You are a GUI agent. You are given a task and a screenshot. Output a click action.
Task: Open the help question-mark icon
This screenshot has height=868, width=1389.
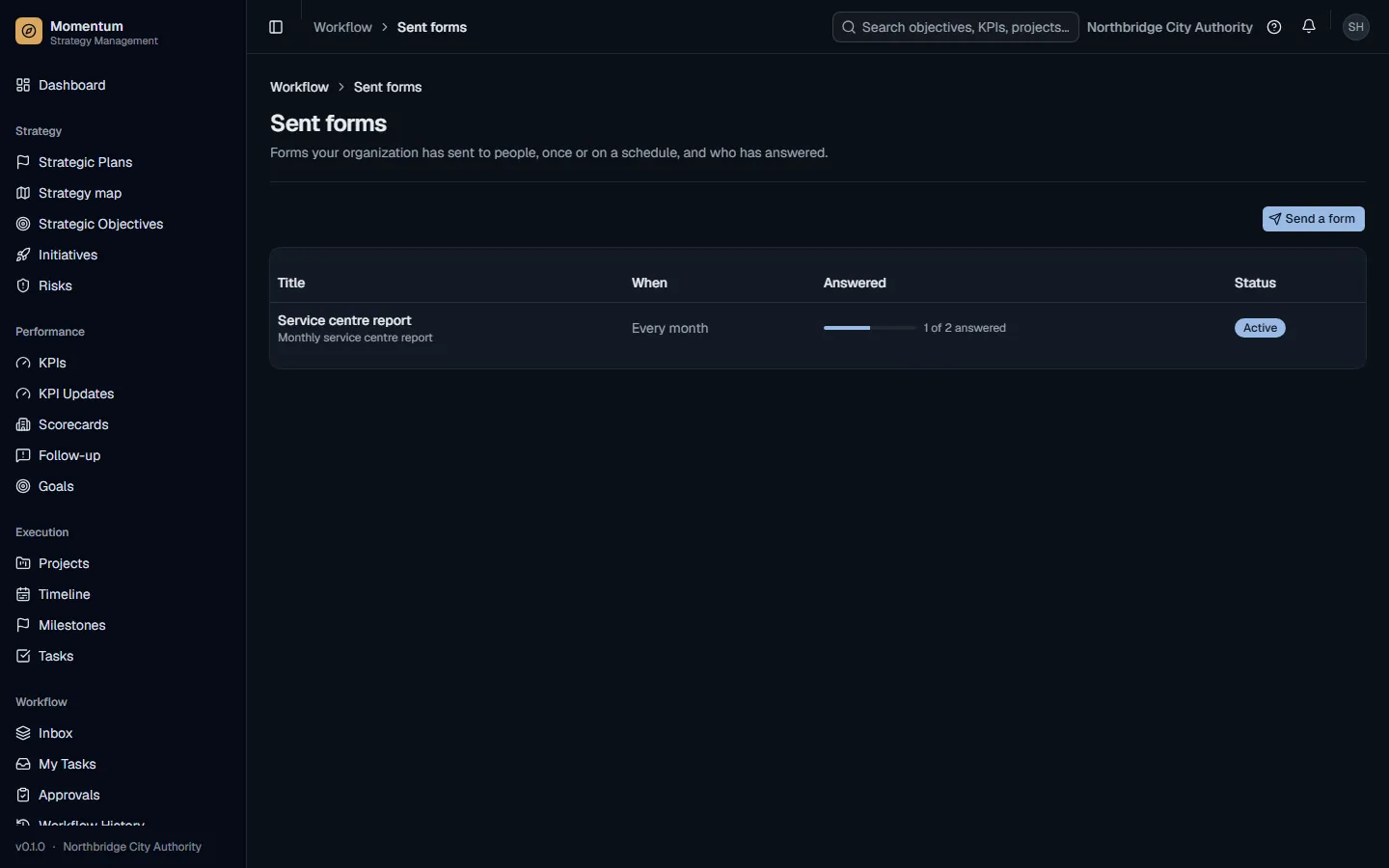pos(1274,27)
